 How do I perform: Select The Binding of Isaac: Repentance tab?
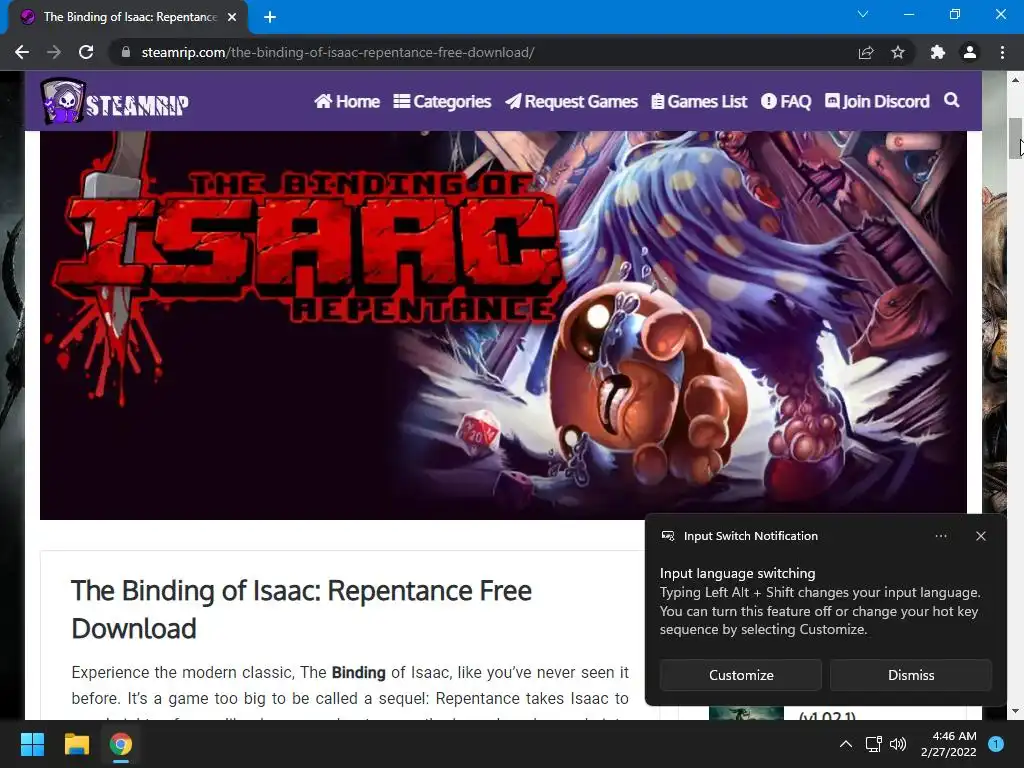point(128,17)
